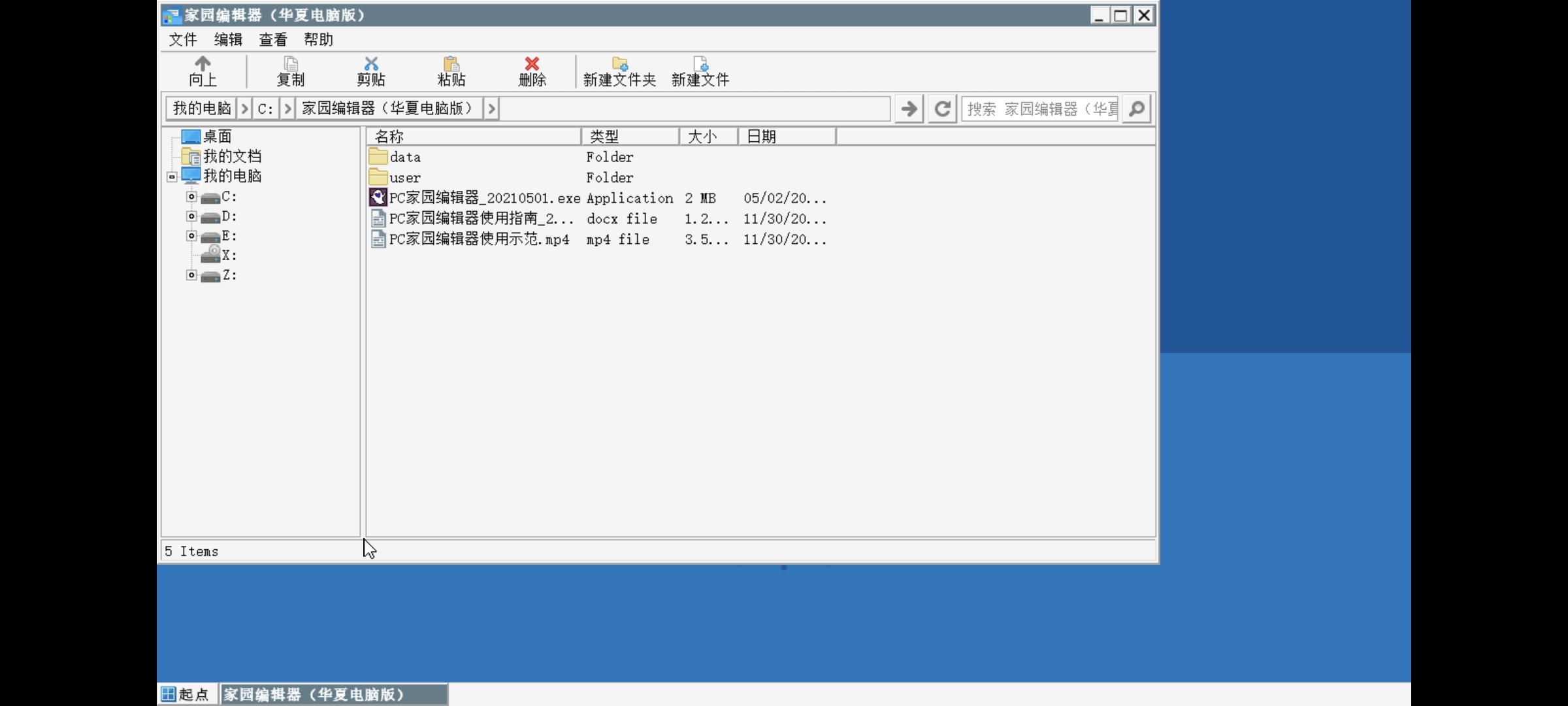Select the data folder icon
The height and width of the screenshot is (706, 1568).
pos(378,156)
